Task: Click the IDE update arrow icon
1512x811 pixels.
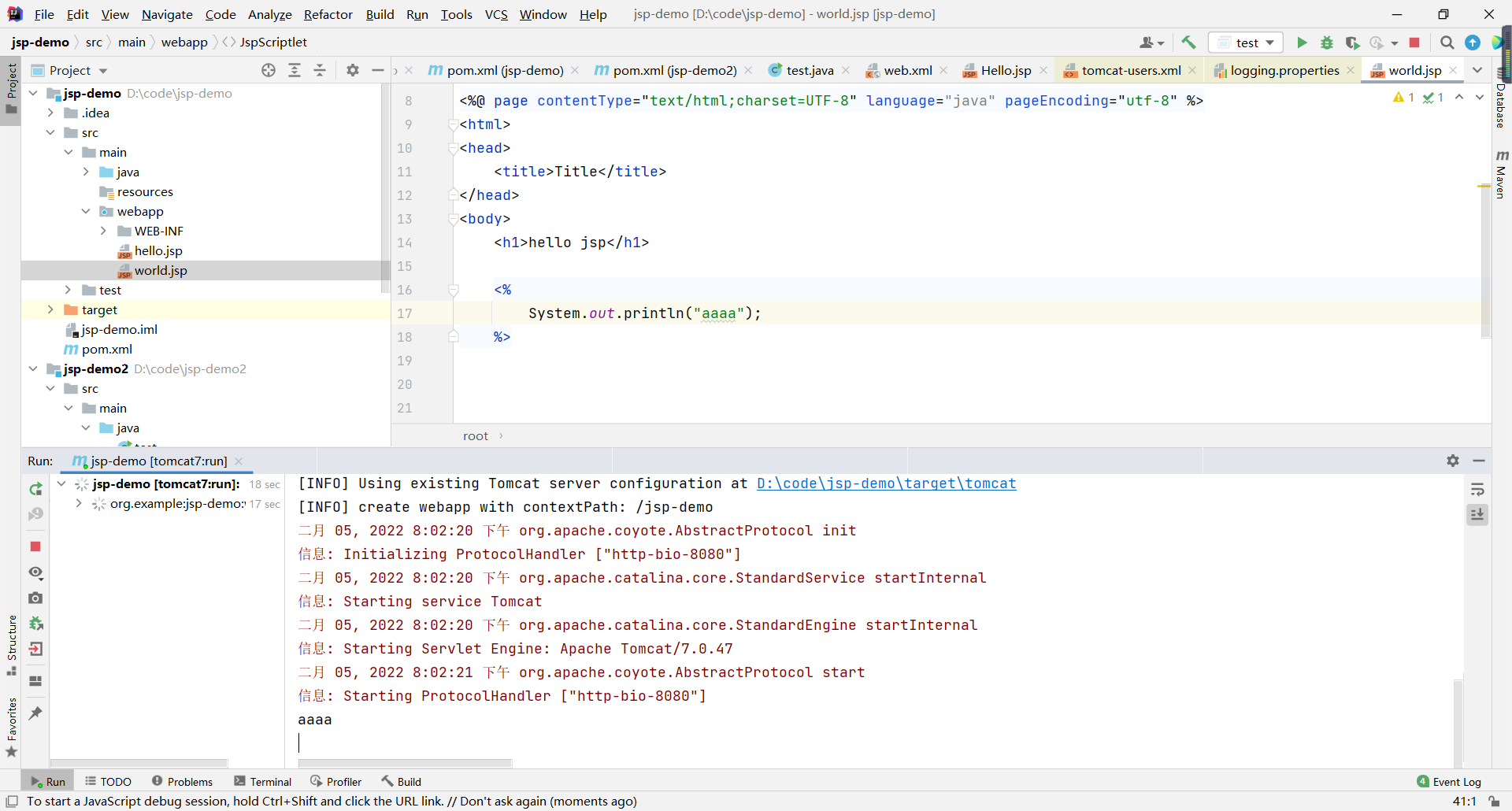Action: click(1473, 43)
